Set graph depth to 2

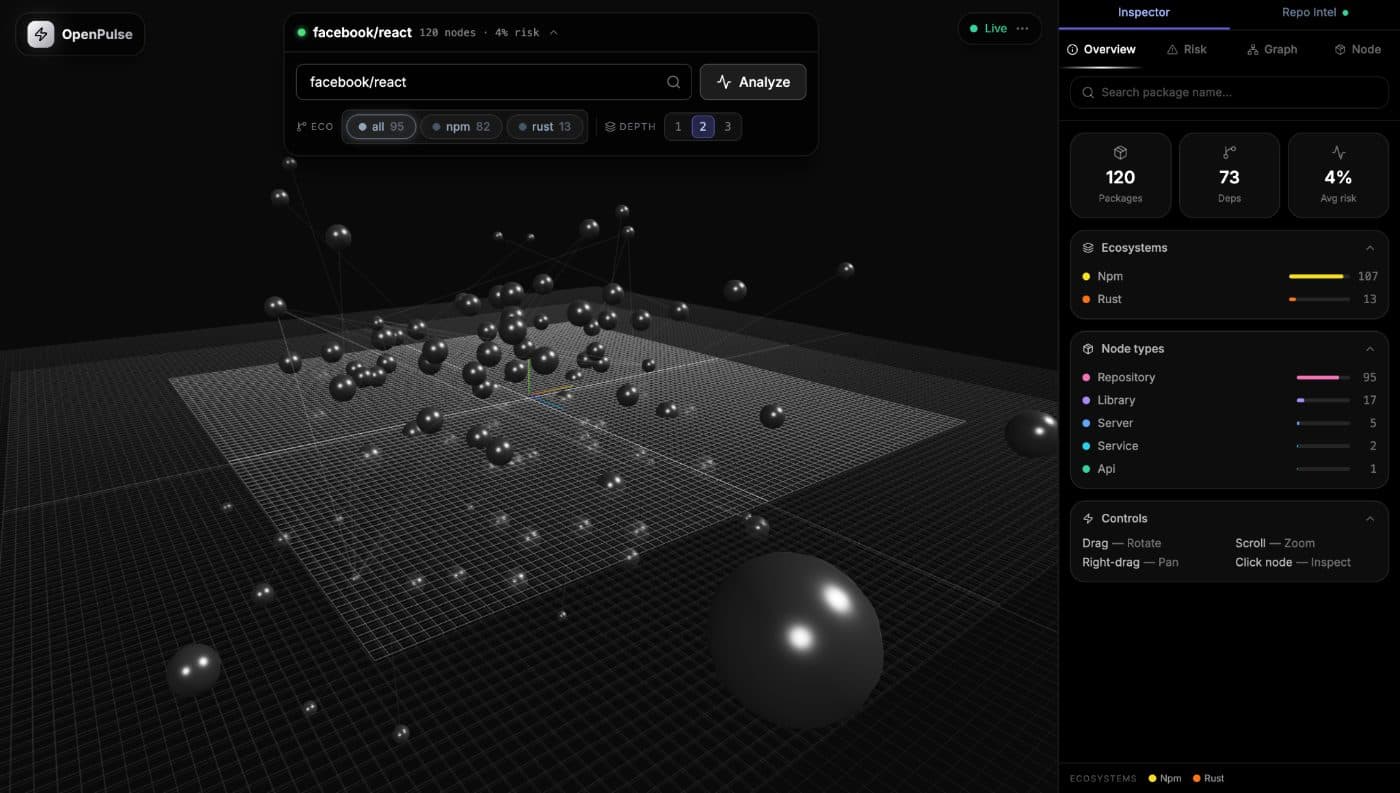coord(703,127)
